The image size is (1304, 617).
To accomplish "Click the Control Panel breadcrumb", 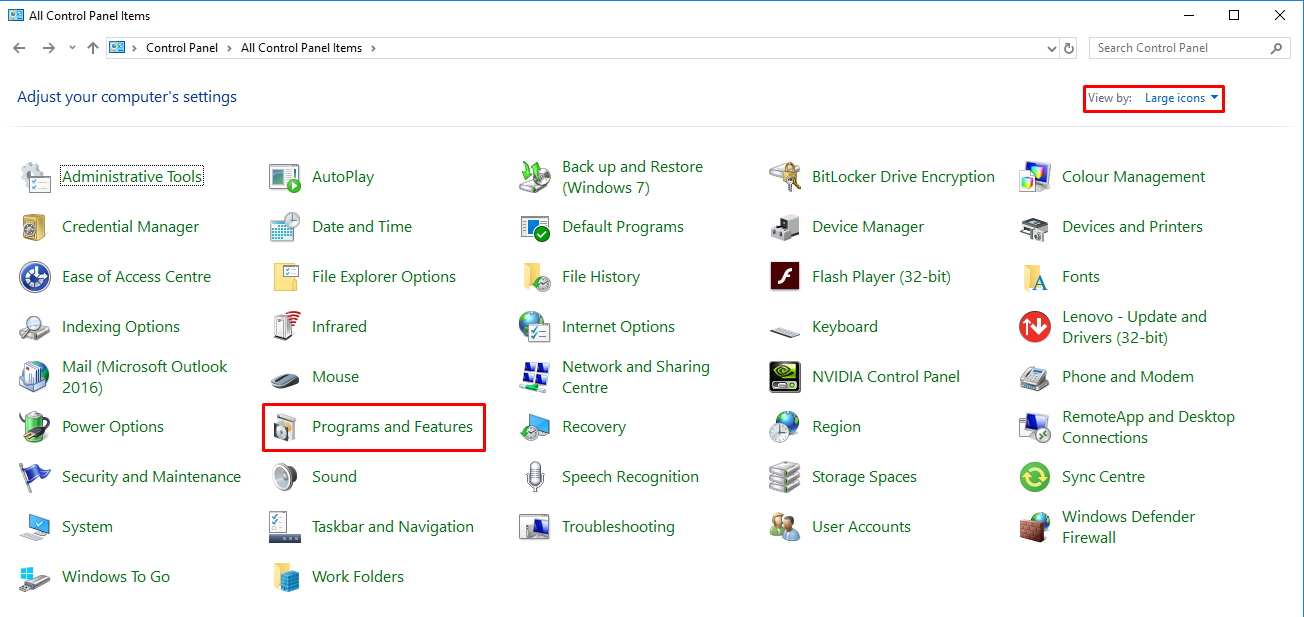I will 182,48.
